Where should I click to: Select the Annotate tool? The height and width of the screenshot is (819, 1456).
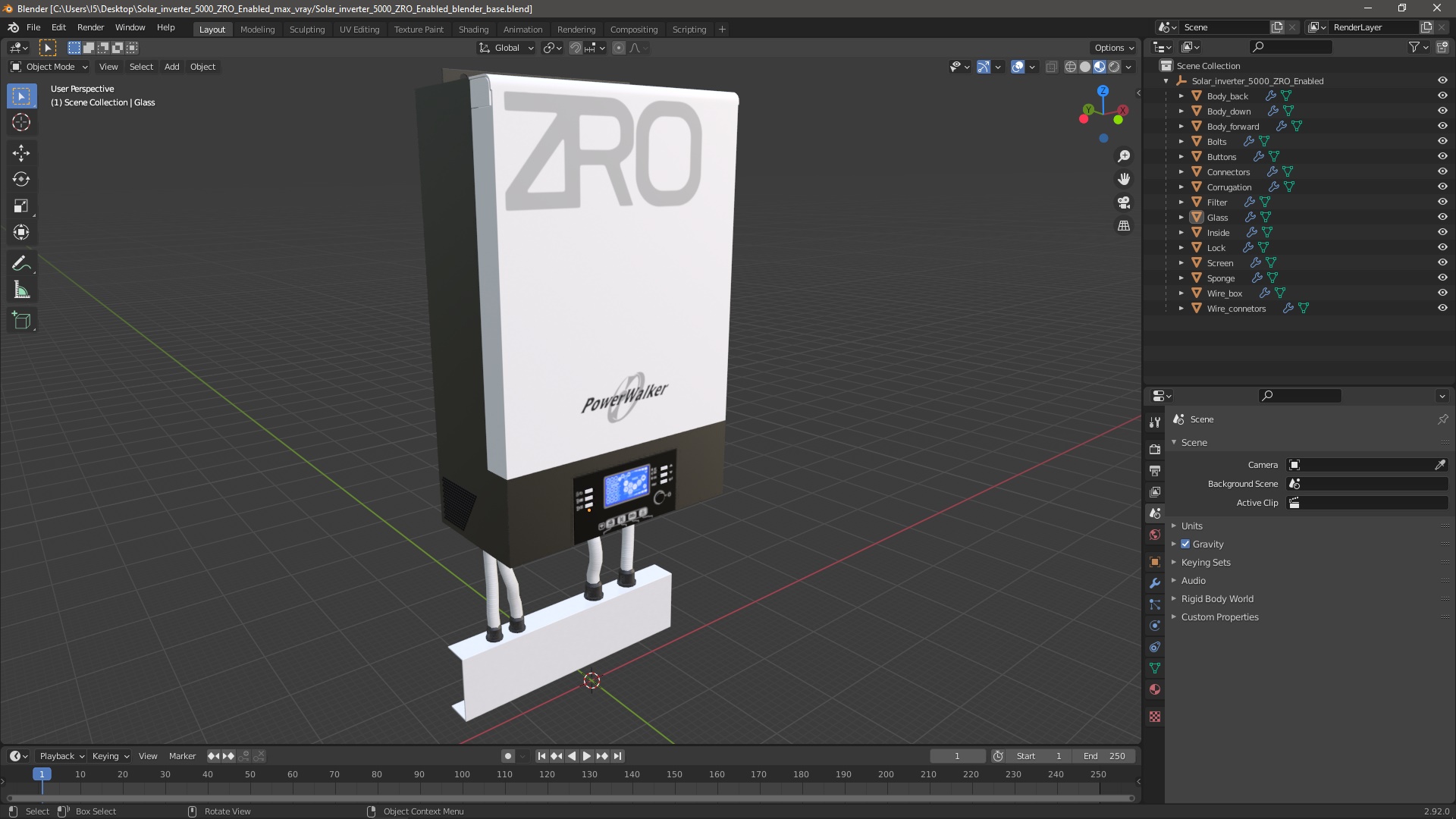[21, 264]
